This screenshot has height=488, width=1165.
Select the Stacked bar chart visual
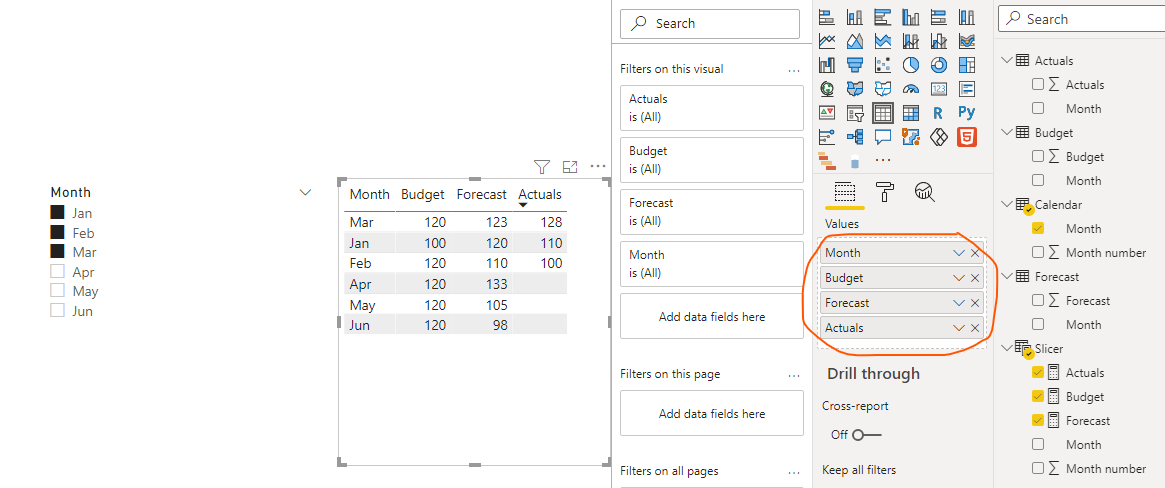[x=827, y=16]
